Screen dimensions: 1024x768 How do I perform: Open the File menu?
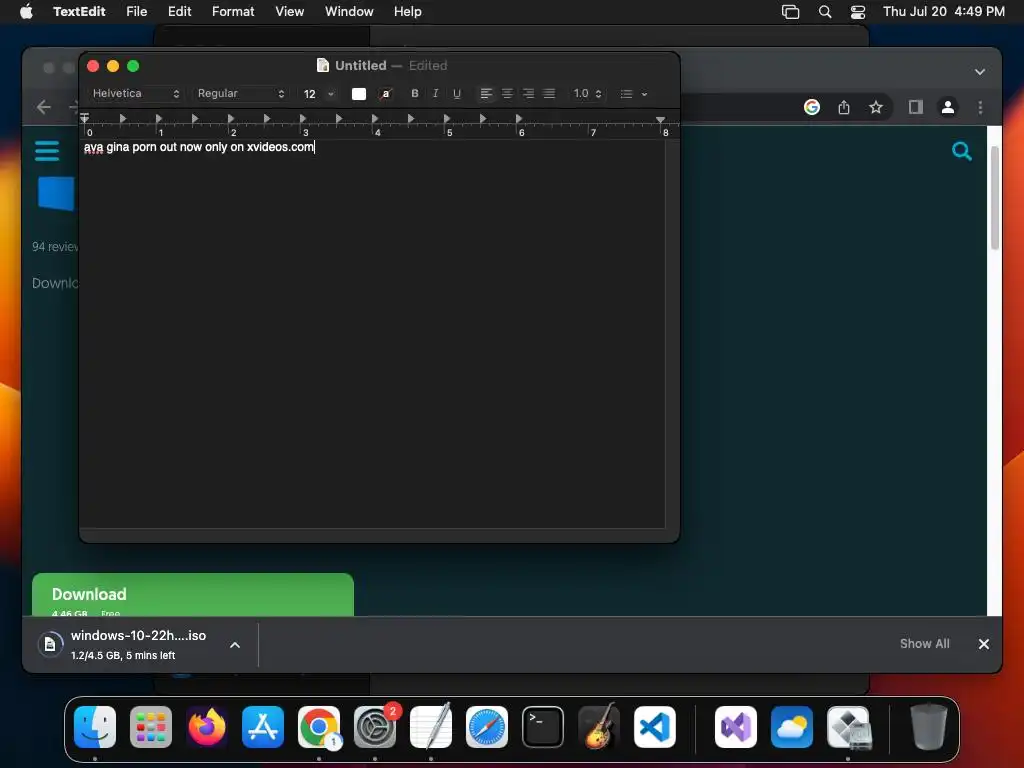tap(136, 11)
